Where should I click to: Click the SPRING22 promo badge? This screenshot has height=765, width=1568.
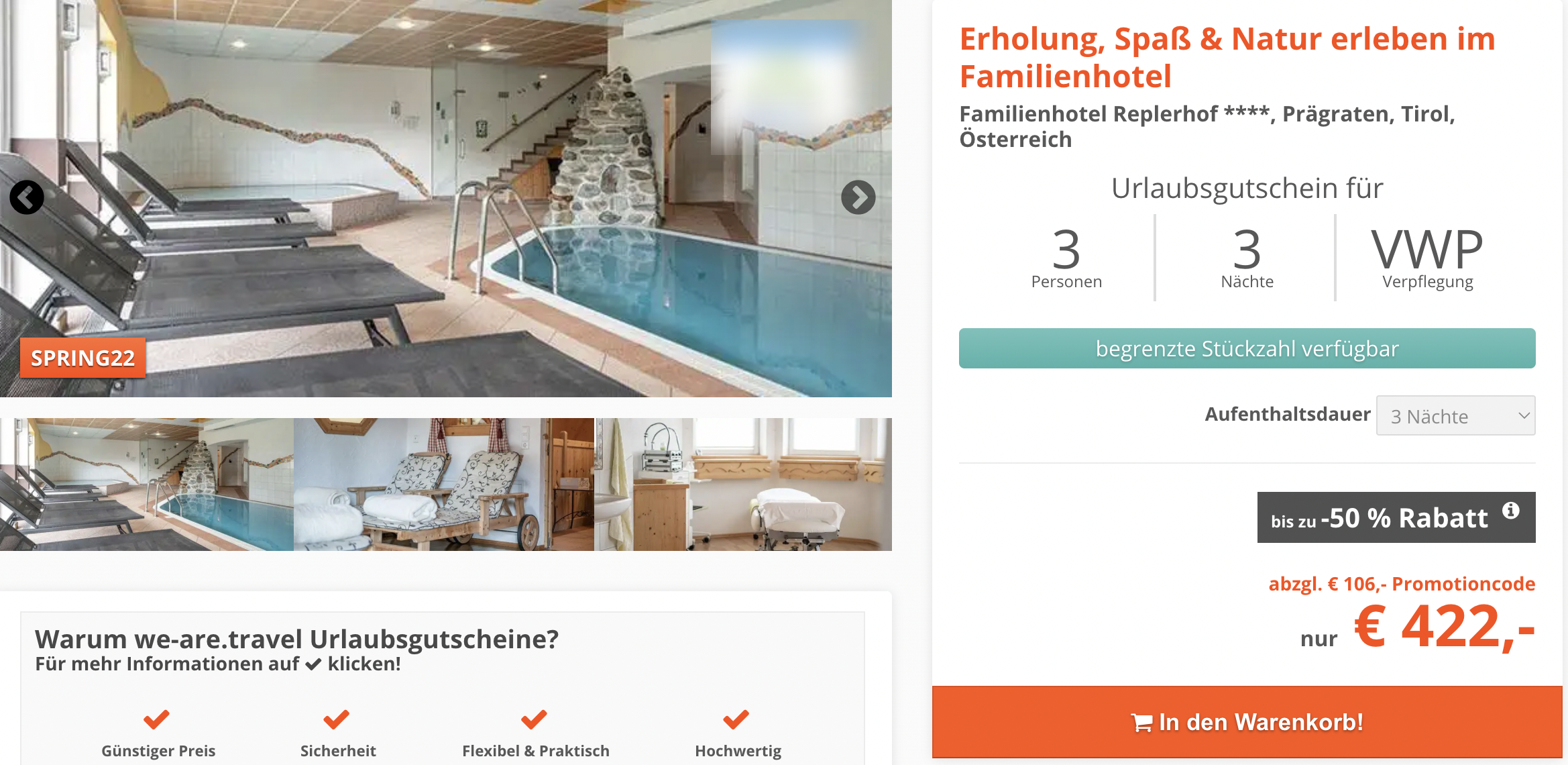(x=83, y=358)
